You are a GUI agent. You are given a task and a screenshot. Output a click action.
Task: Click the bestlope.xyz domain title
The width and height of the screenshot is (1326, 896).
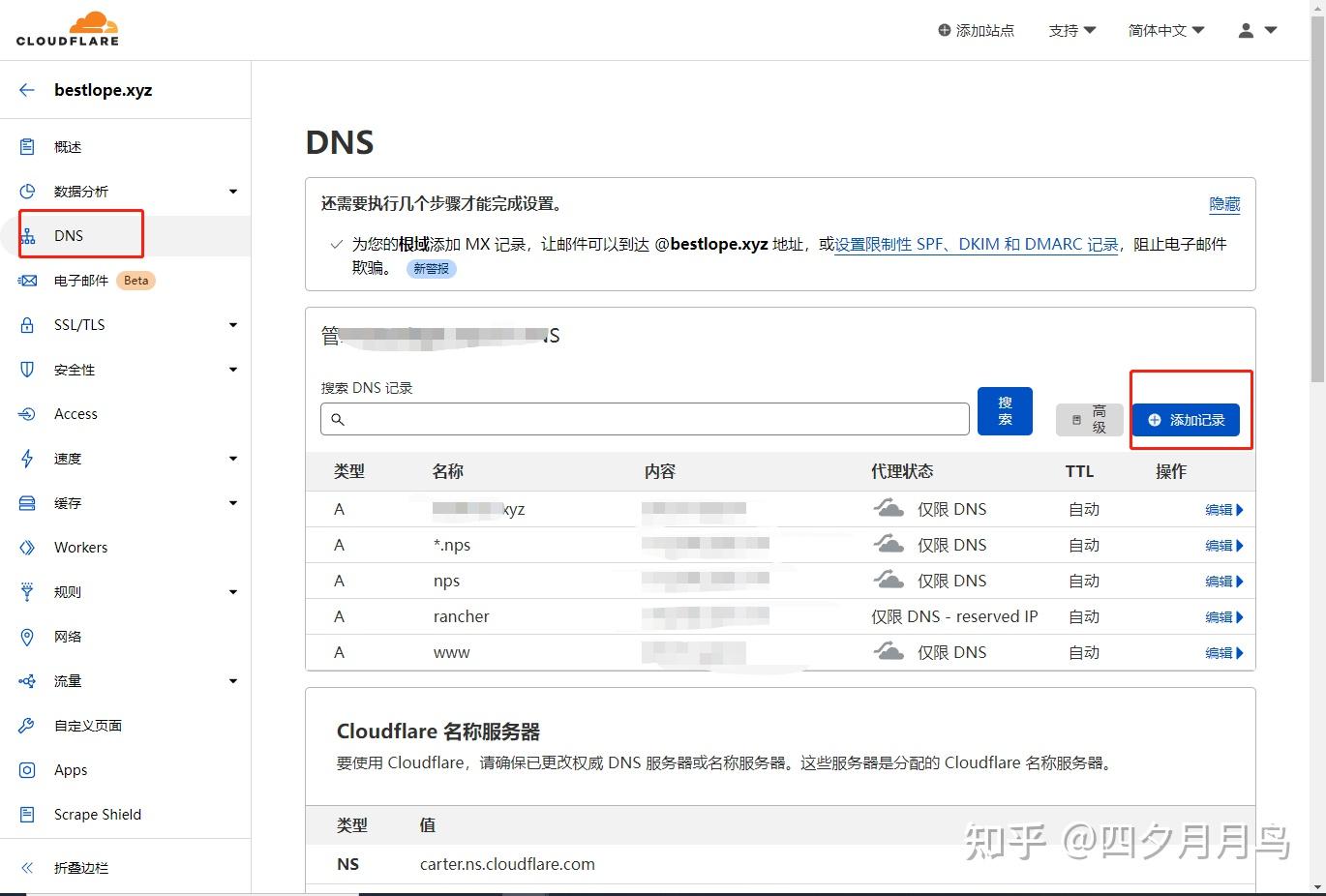click(x=104, y=90)
